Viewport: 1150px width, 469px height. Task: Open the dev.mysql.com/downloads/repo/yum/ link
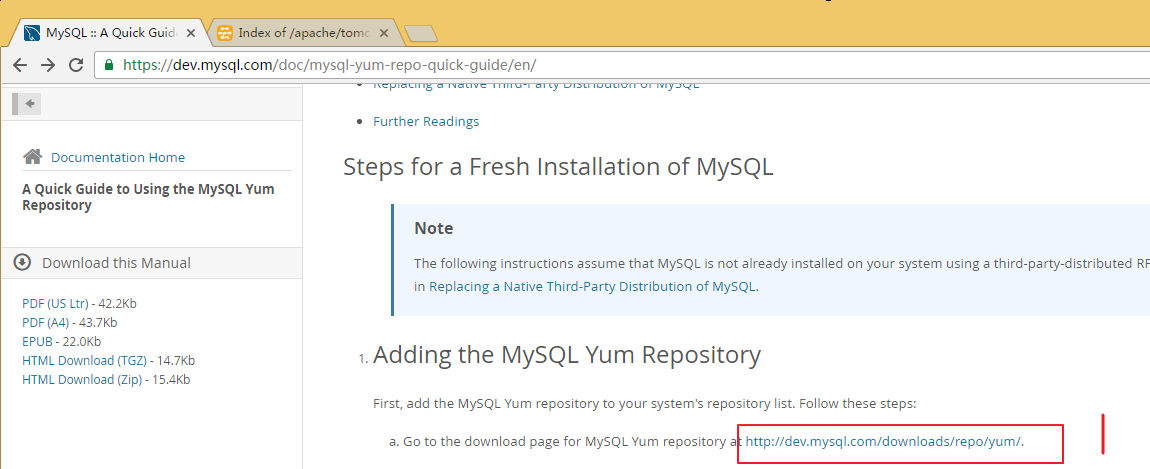point(883,441)
